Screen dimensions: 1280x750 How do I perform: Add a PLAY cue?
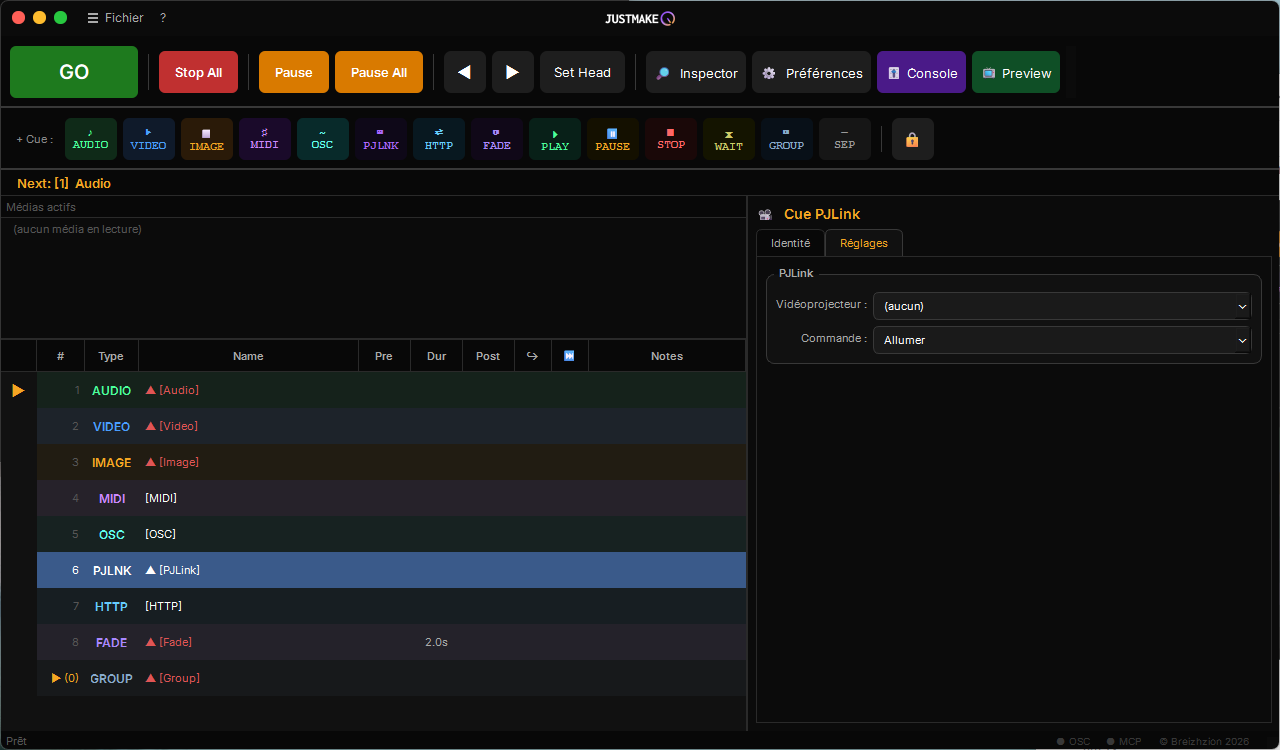pyautogui.click(x=555, y=139)
